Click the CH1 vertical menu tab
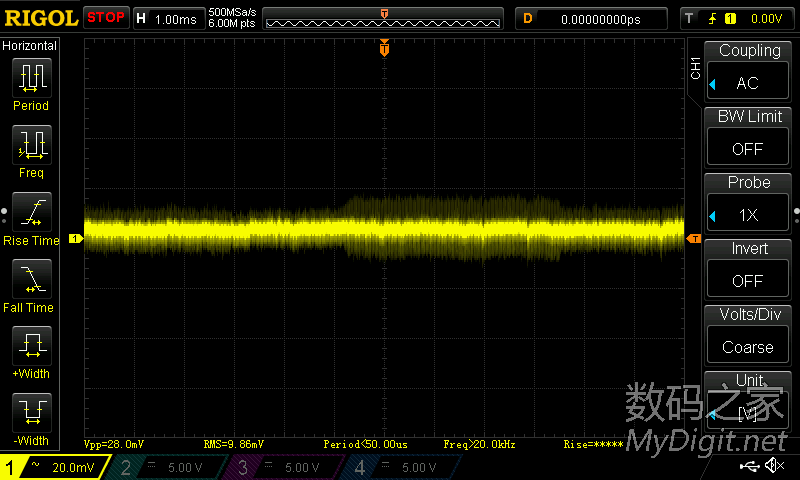The width and height of the screenshot is (800, 480). [x=695, y=68]
